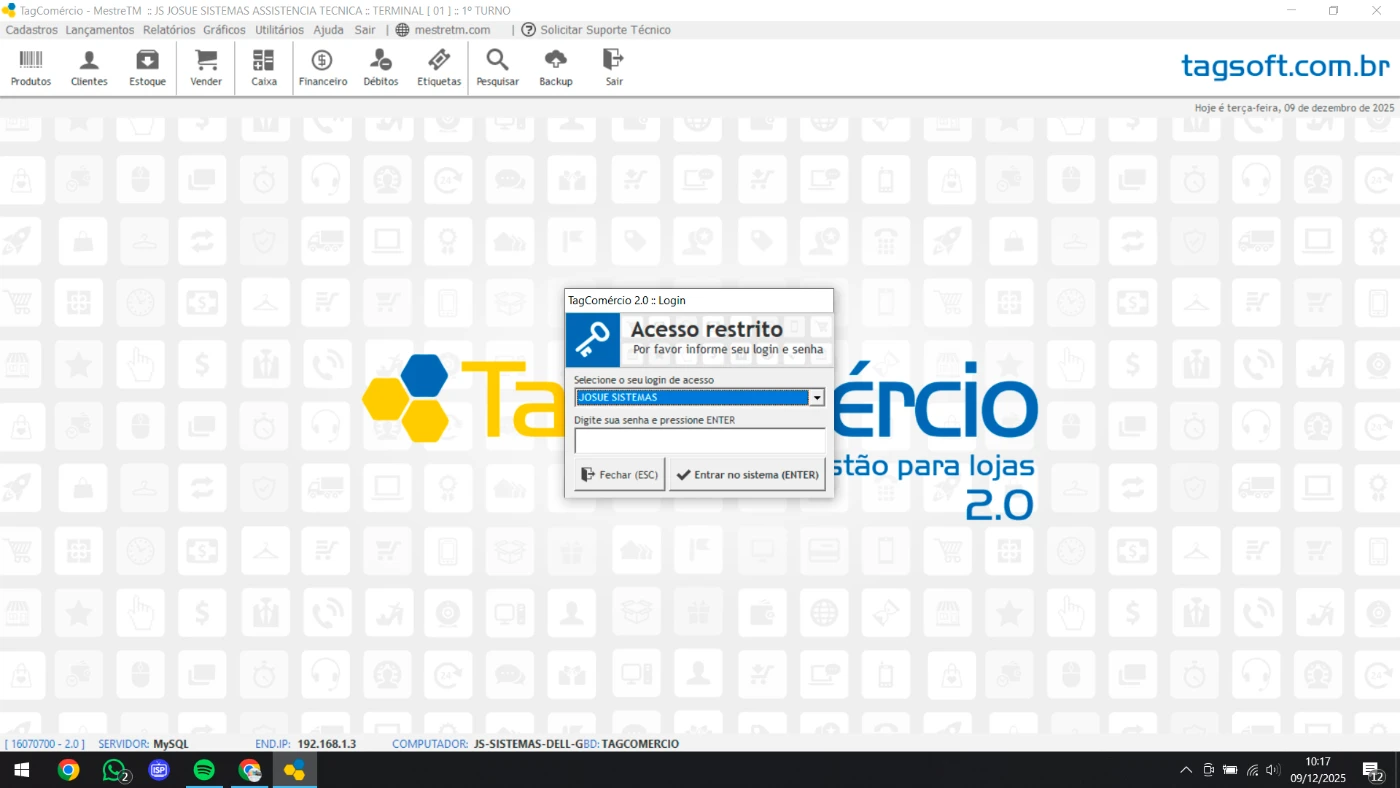1400x788 pixels.
Task: Select the Vender shopping cart icon
Action: [x=206, y=61]
